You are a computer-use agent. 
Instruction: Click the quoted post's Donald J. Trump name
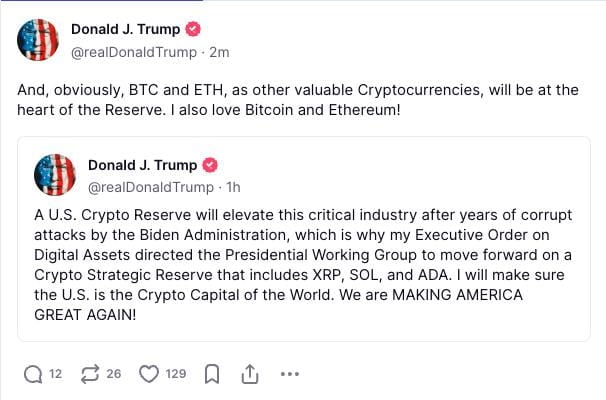coord(143,165)
